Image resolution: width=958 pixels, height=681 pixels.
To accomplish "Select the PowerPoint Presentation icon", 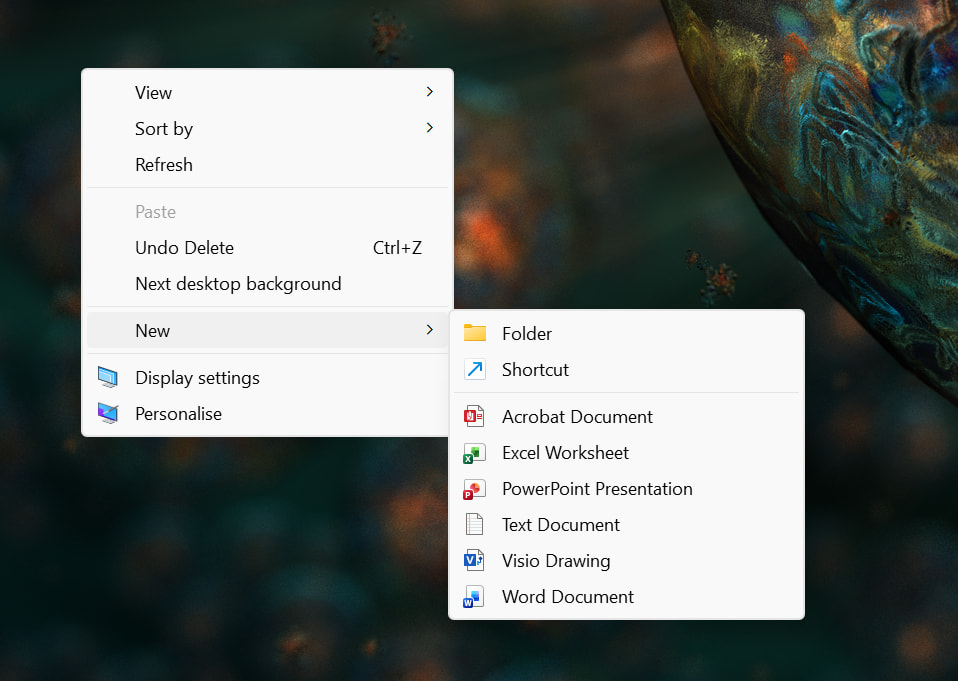I will (474, 489).
